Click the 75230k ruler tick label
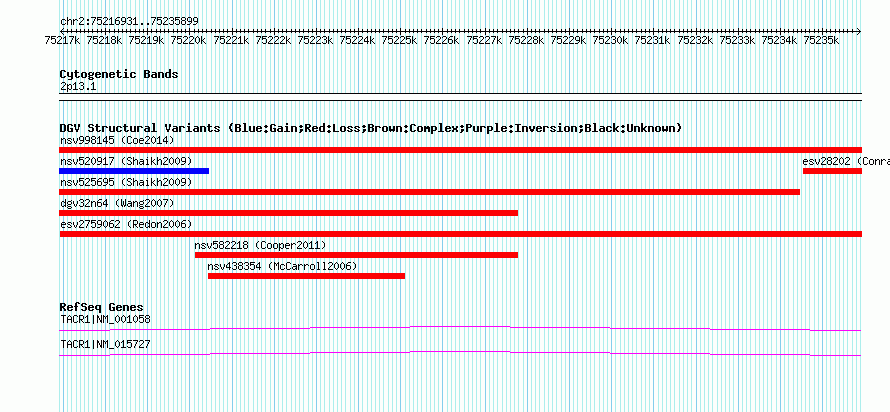The width and height of the screenshot is (890, 412). 611,40
